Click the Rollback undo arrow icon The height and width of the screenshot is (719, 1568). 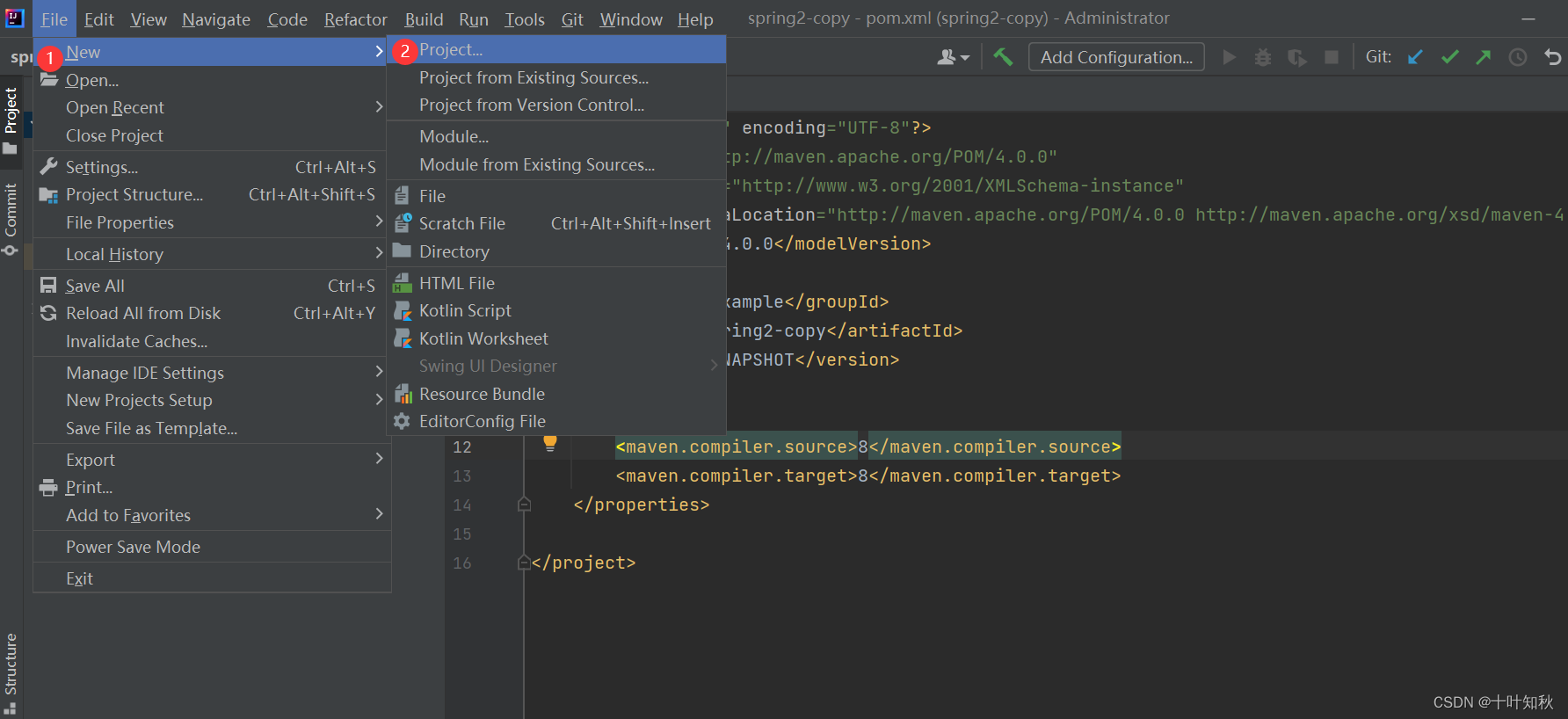pyautogui.click(x=1553, y=57)
